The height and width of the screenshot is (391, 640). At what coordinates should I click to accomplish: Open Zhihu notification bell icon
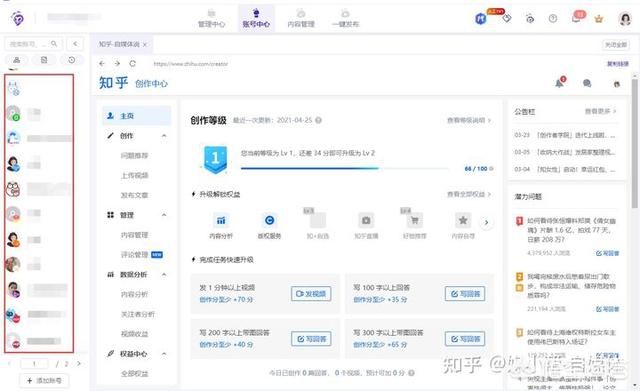click(x=560, y=83)
